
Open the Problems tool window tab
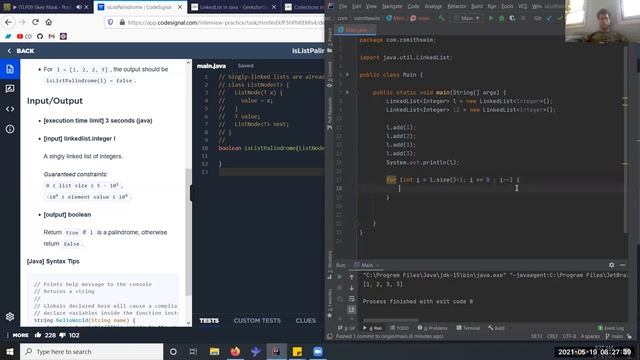(x=433, y=328)
